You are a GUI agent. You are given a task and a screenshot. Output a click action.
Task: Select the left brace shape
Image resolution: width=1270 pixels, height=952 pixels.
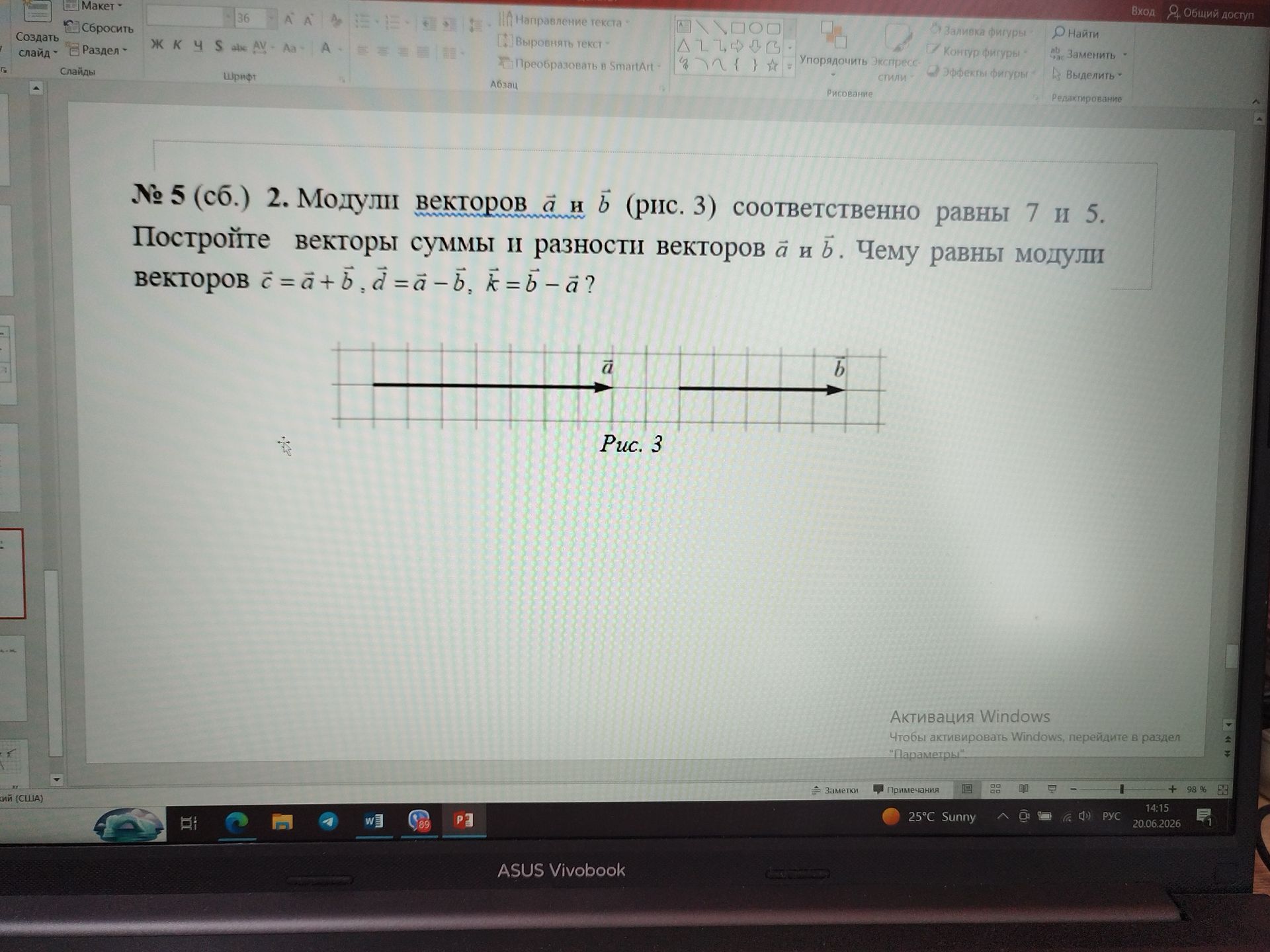click(x=737, y=65)
